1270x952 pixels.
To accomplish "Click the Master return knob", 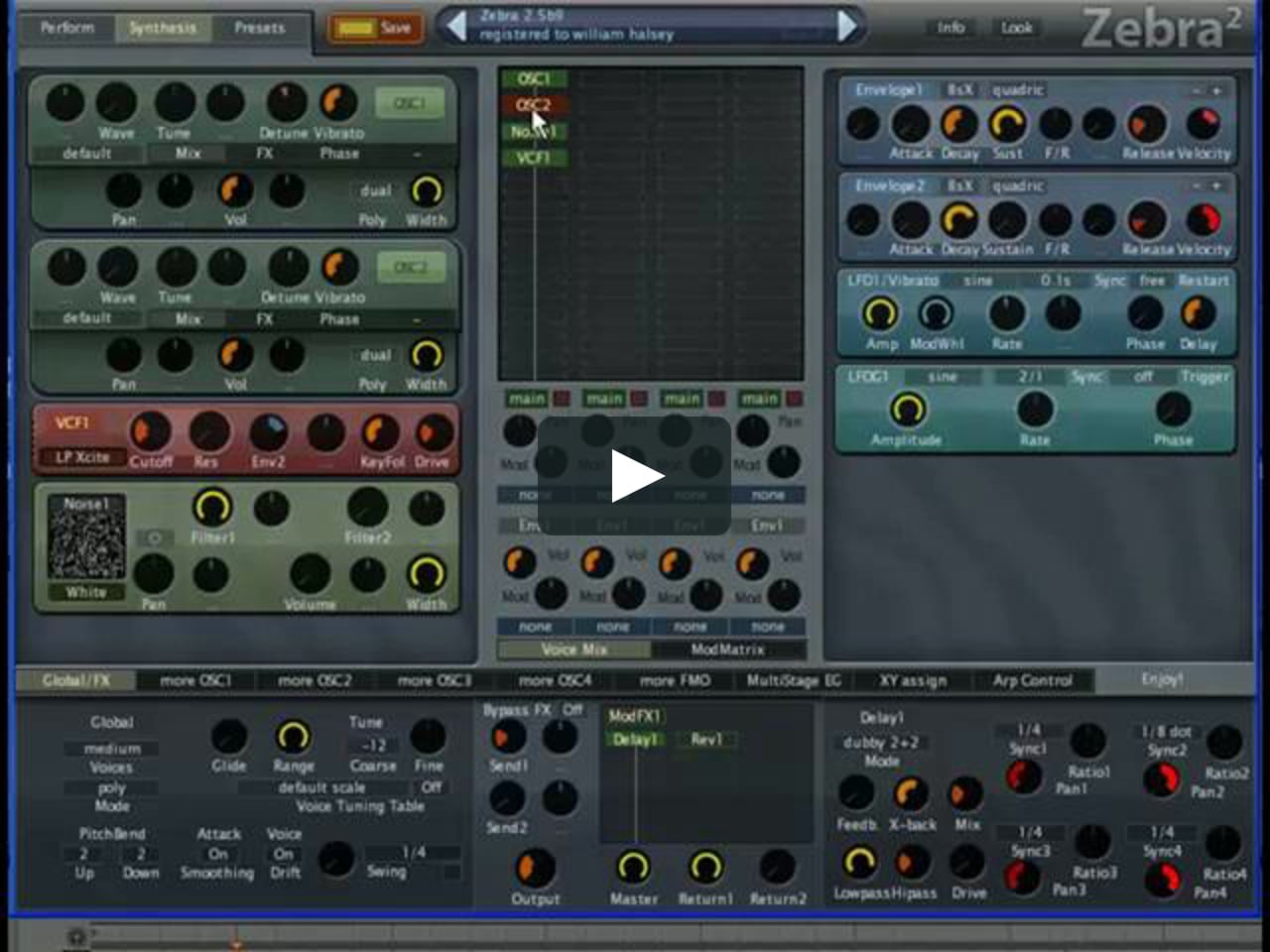I will click(x=633, y=867).
